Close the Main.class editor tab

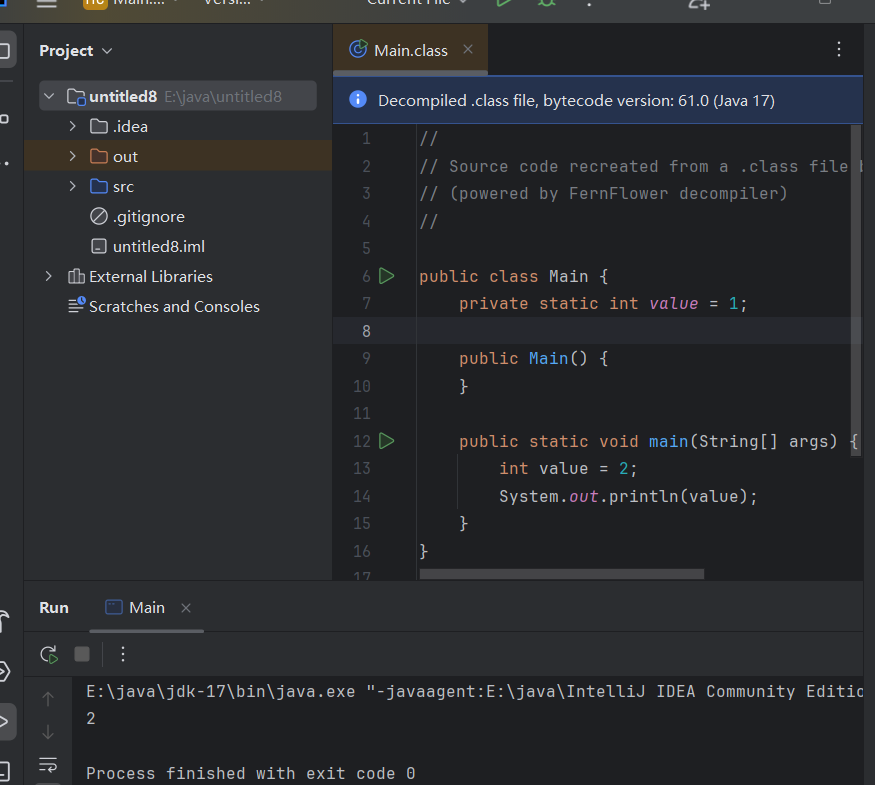click(468, 50)
